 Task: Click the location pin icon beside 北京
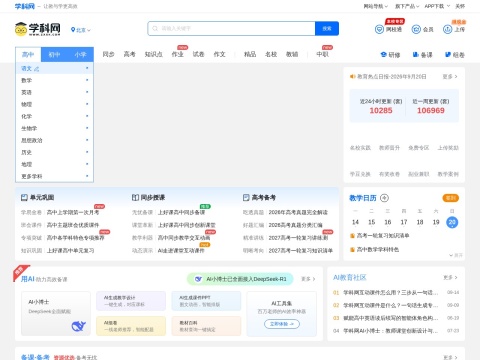pos(73,30)
